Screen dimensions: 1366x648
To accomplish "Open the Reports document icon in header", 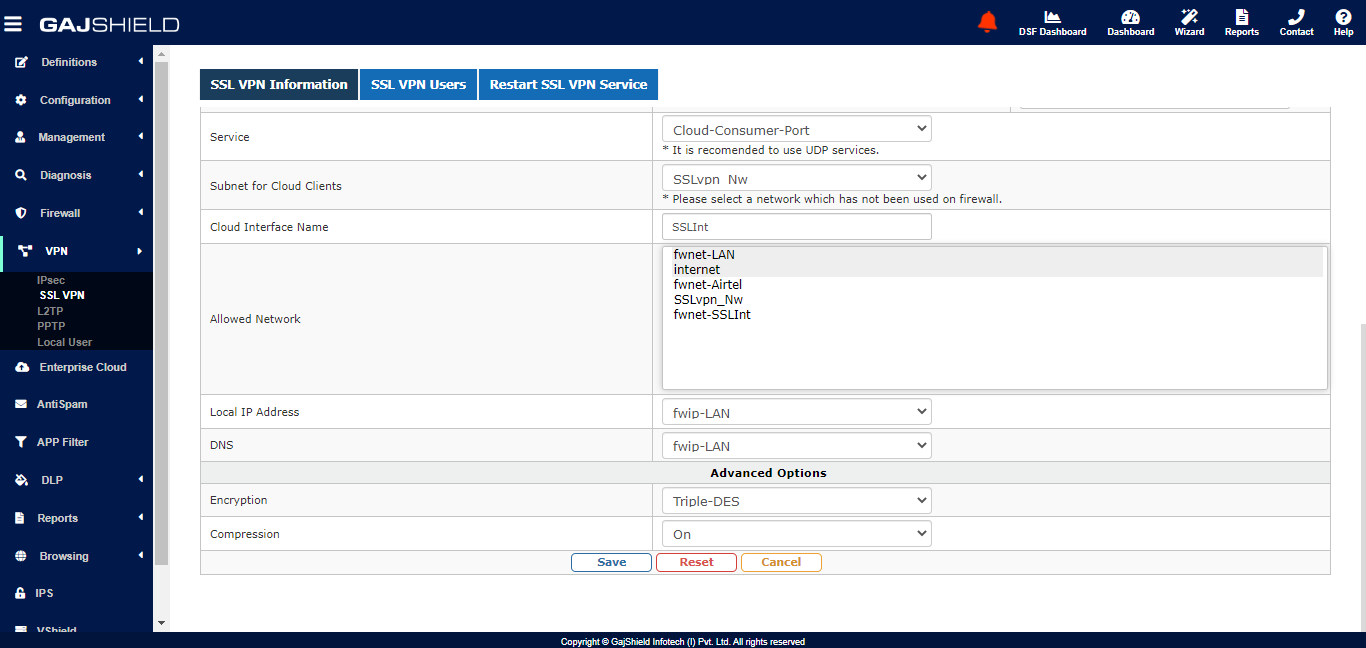I will (x=1242, y=17).
